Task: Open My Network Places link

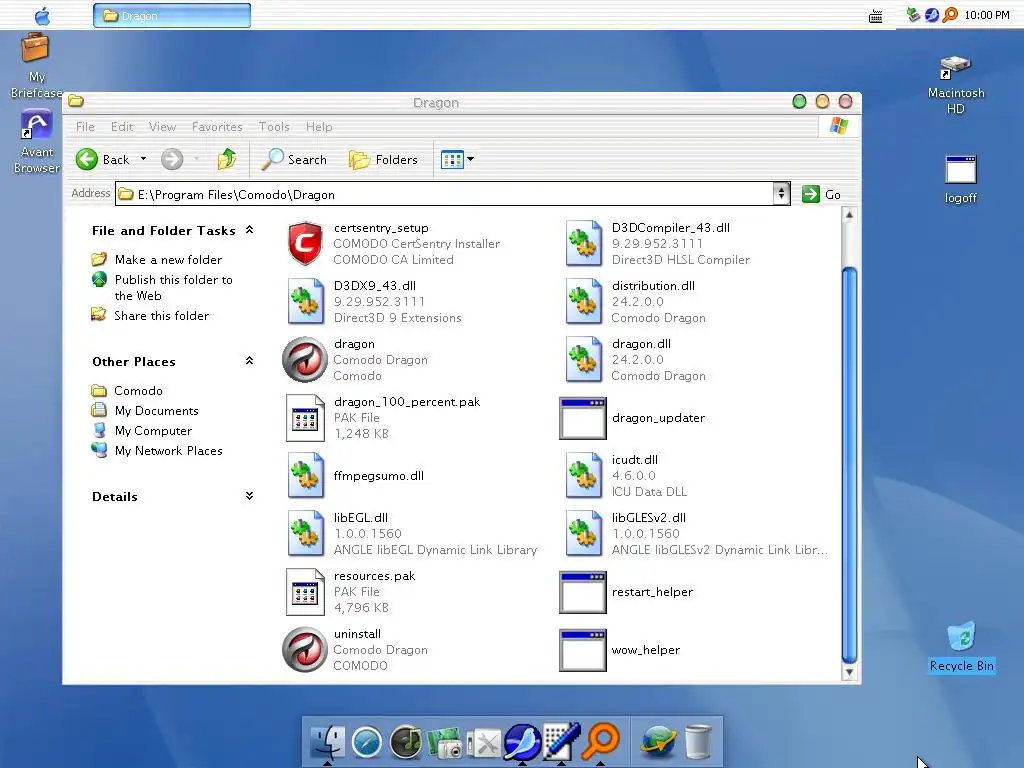Action: [168, 451]
